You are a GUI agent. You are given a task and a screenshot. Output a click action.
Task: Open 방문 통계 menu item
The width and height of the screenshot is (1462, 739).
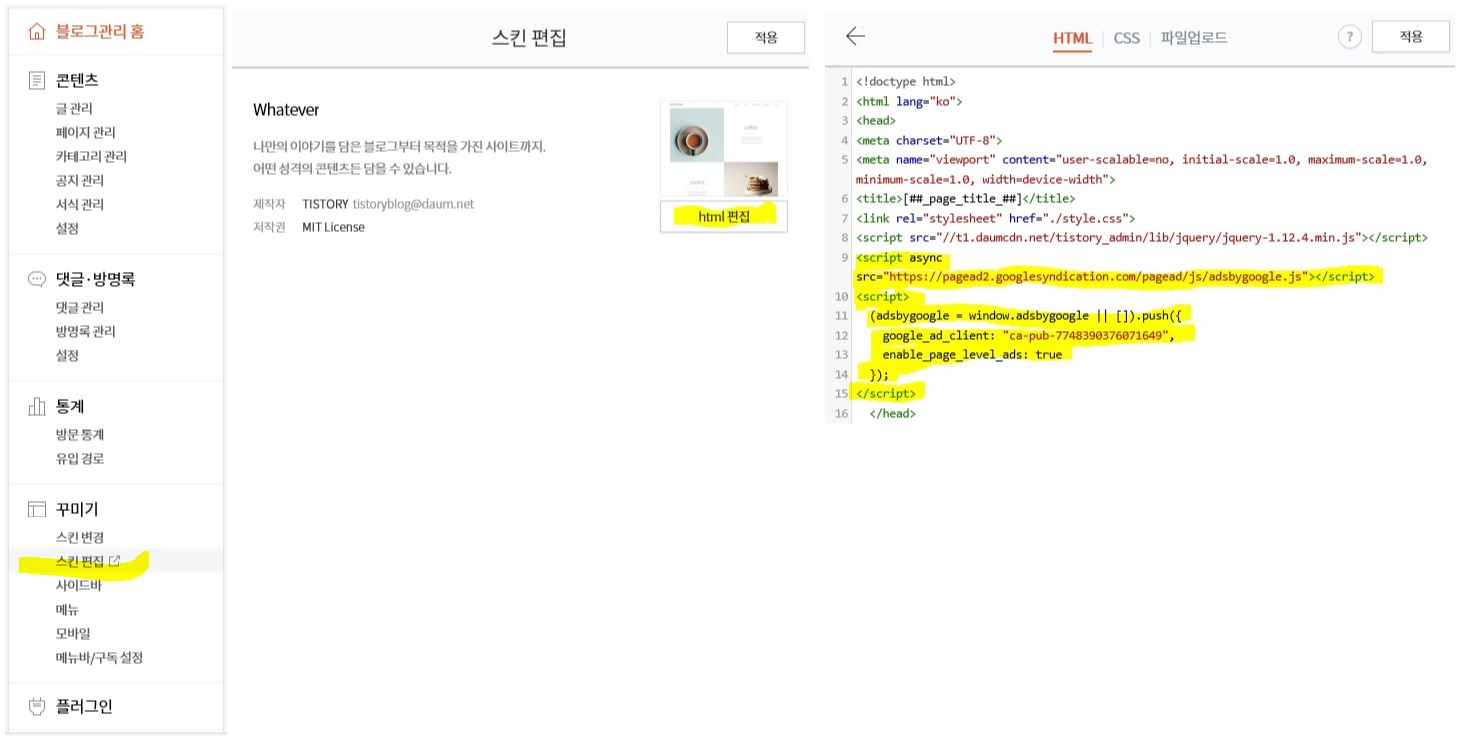pyautogui.click(x=80, y=434)
